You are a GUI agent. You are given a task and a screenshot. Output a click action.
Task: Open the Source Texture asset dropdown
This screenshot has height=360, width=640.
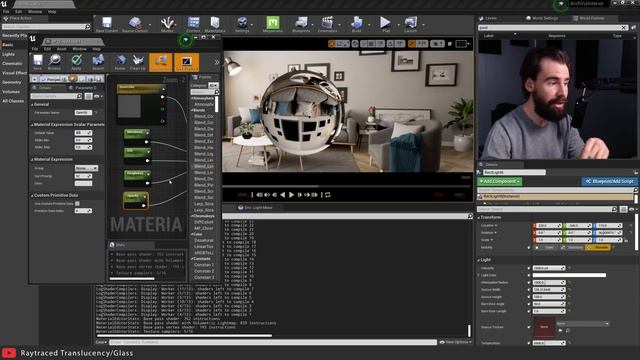tap(582, 324)
